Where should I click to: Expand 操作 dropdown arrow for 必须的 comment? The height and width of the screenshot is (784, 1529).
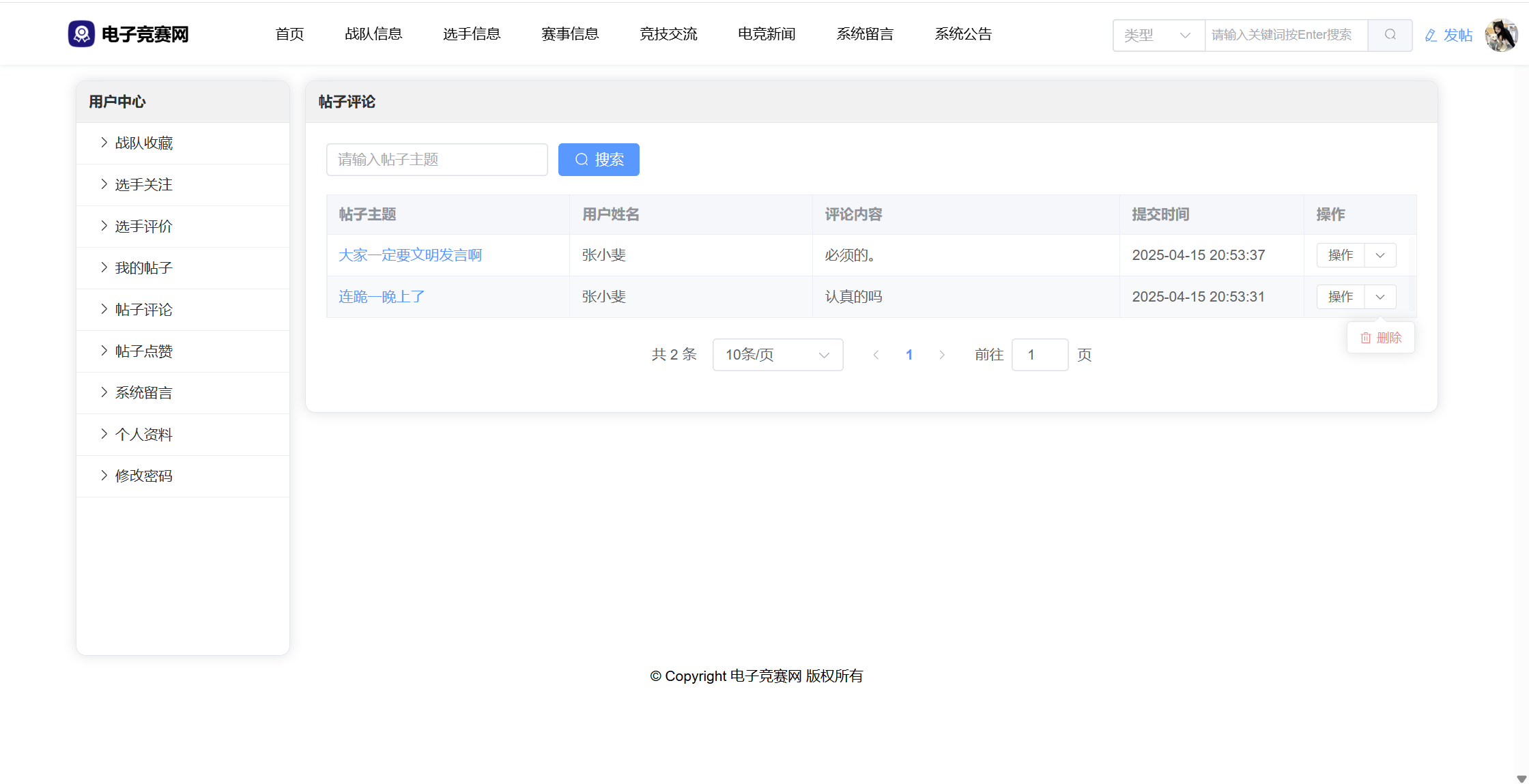1380,255
